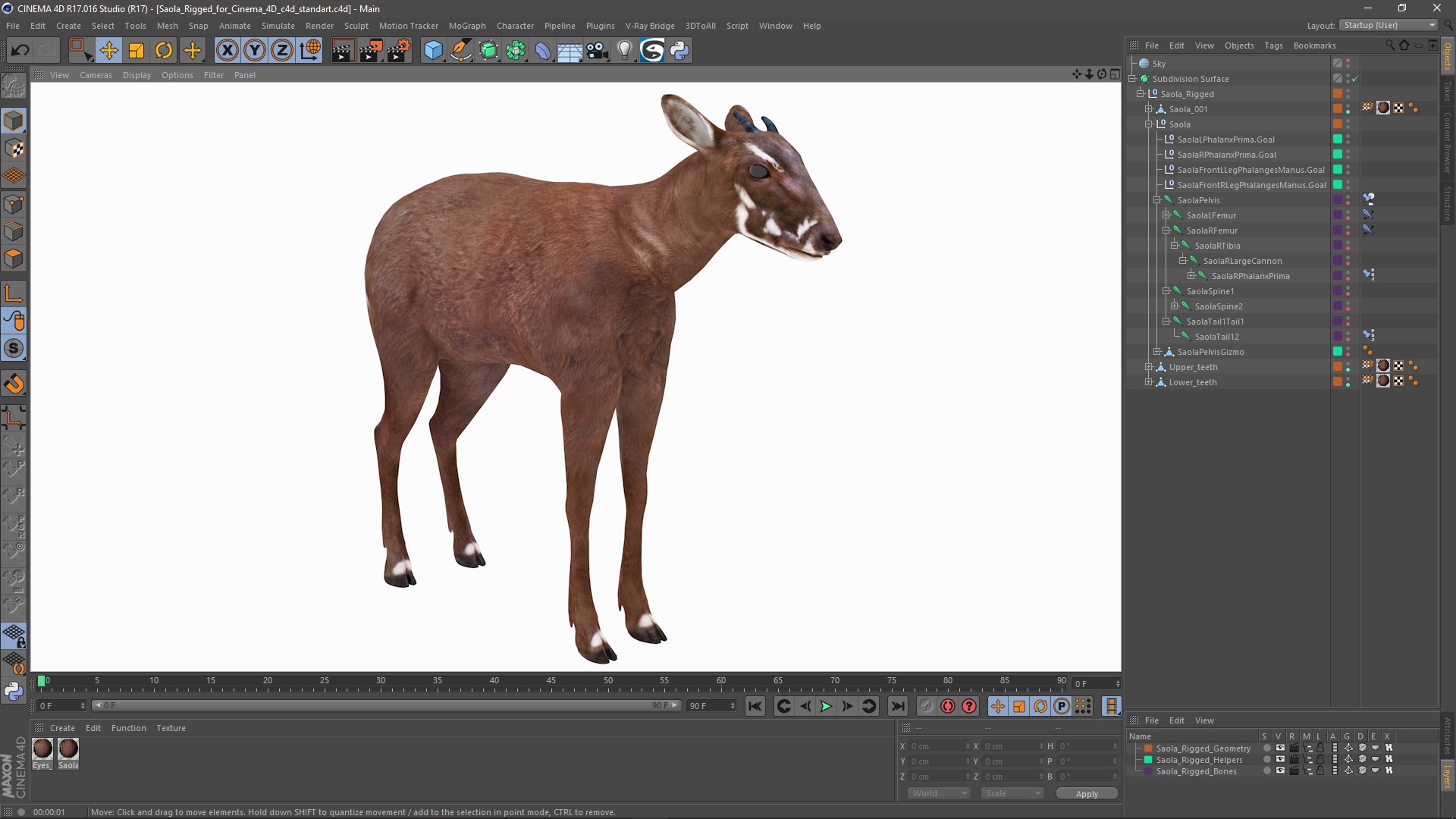Screen dimensions: 1456x819
Task: Click Saola_Rigged_Helpers layer color swatch
Action: click(x=1148, y=760)
